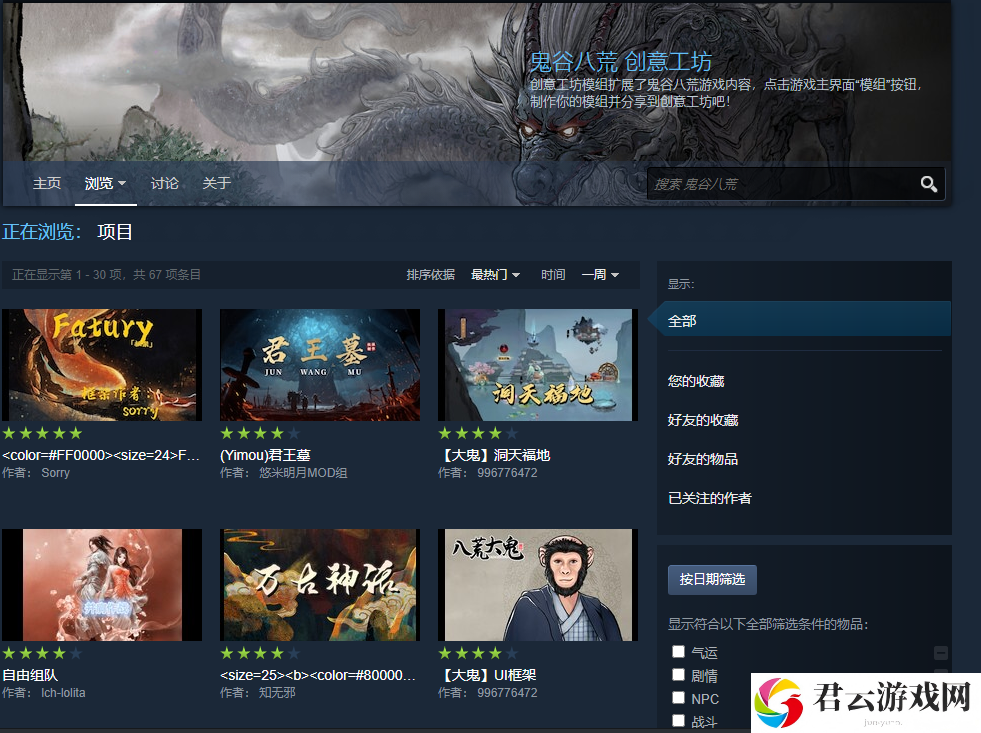View 已关注的作者 items
981x733 pixels.
click(x=709, y=498)
